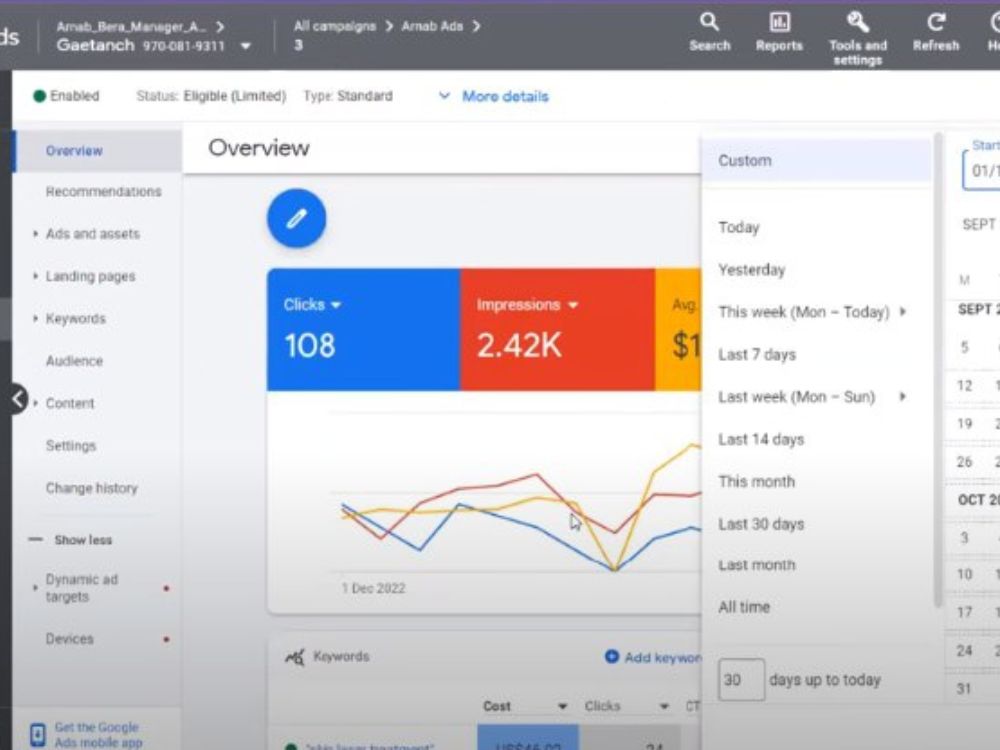
Task: Expand Ads and assets in the sidebar
Action: tap(35, 234)
